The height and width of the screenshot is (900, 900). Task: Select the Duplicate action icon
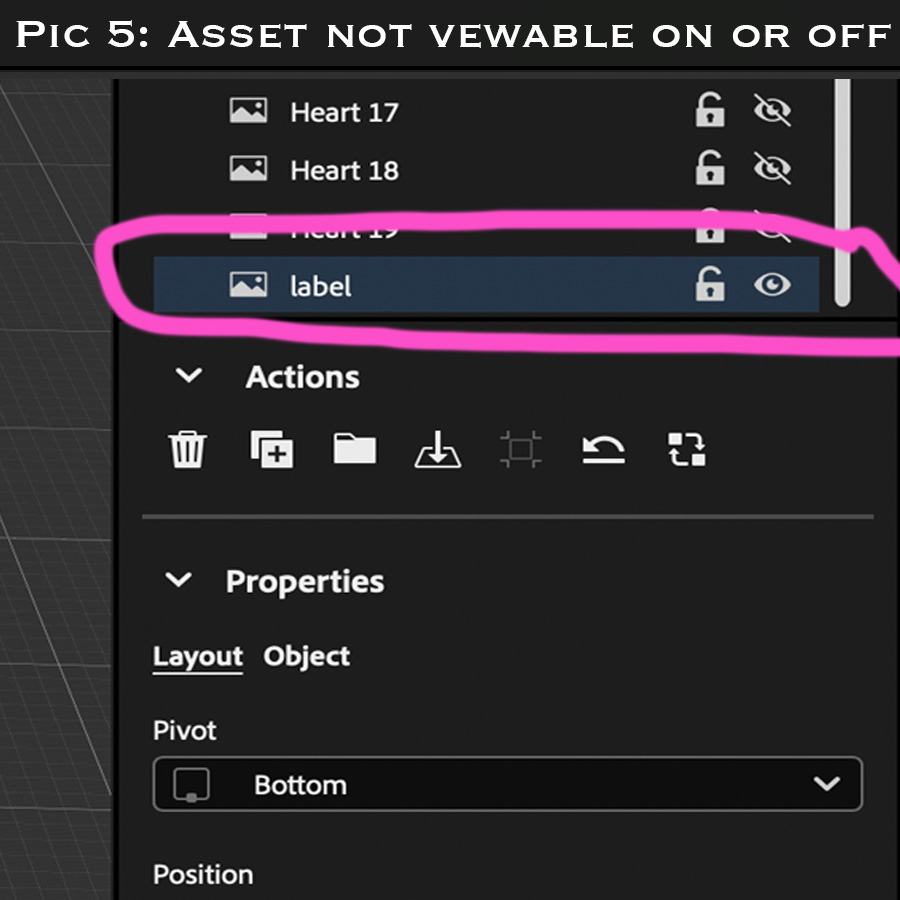(x=270, y=449)
